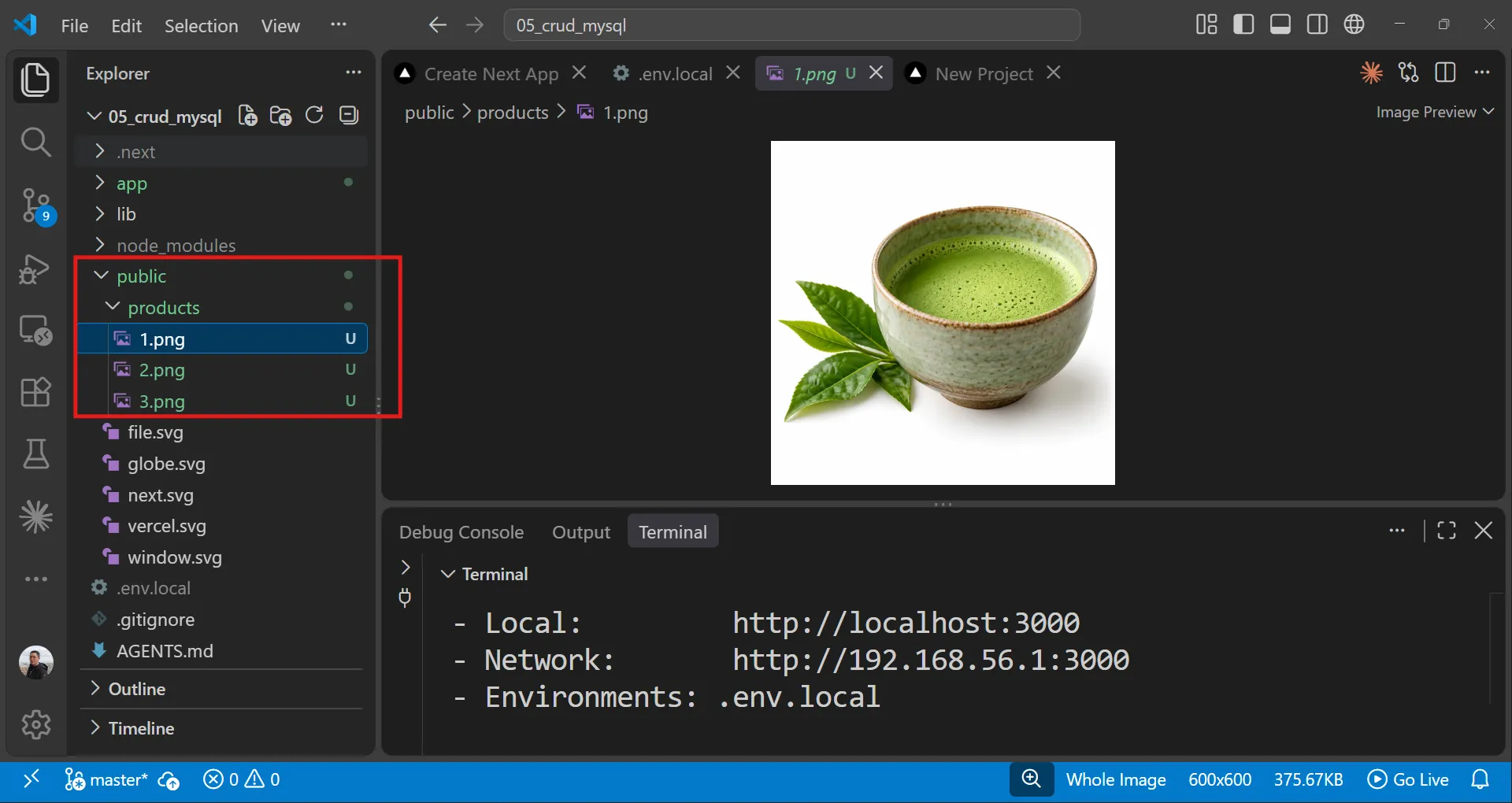
Task: Open the Manage gear menu
Action: (35, 724)
